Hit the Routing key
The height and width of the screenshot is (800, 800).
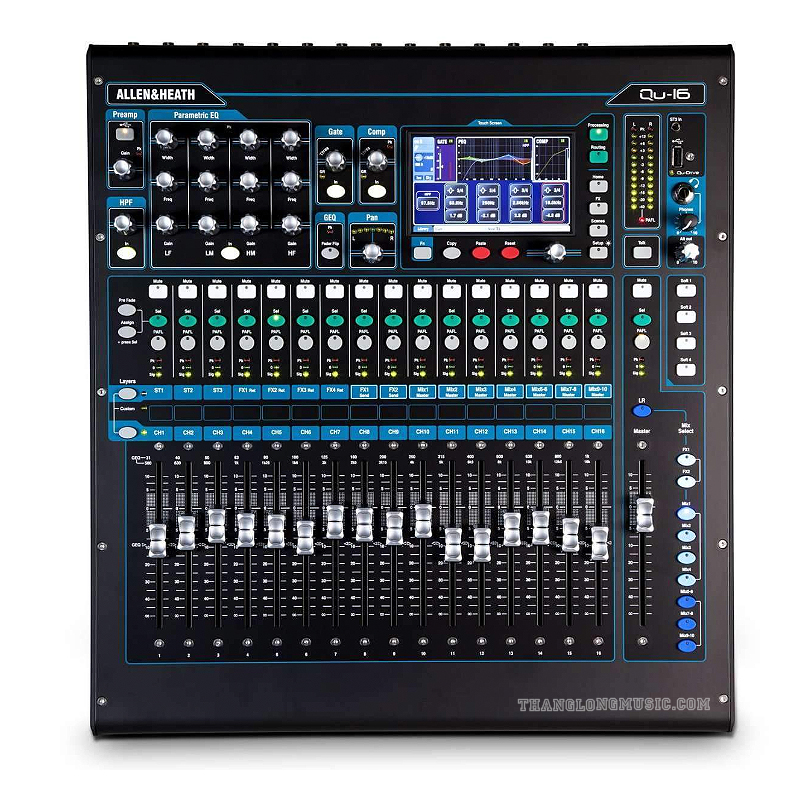[598, 157]
